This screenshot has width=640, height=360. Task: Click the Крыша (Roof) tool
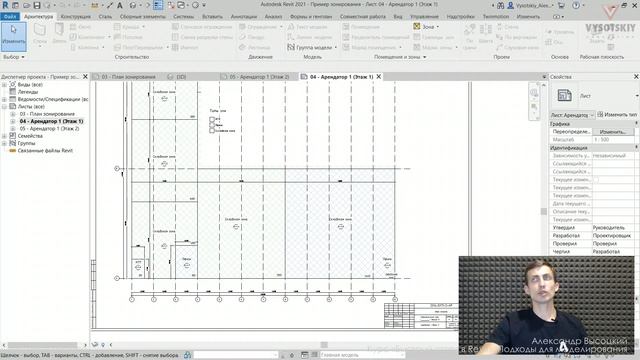coord(127,27)
